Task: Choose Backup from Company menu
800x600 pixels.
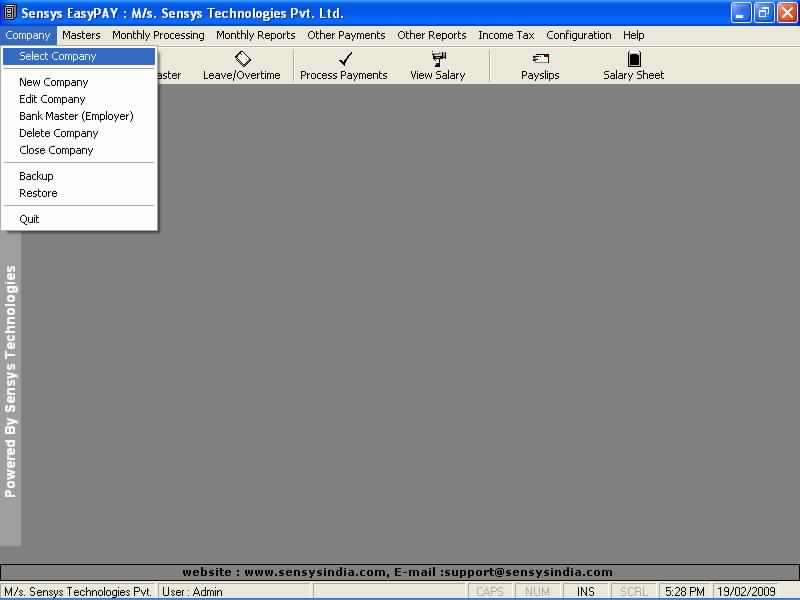Action: pos(79,176)
